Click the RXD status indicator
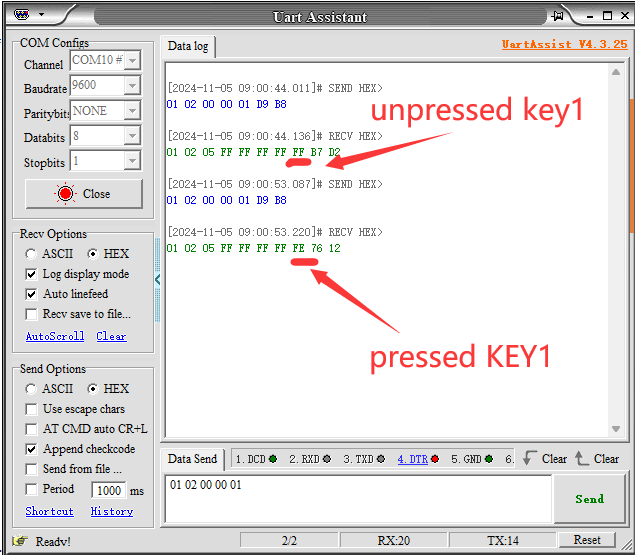The width and height of the screenshot is (635, 555). (310, 459)
